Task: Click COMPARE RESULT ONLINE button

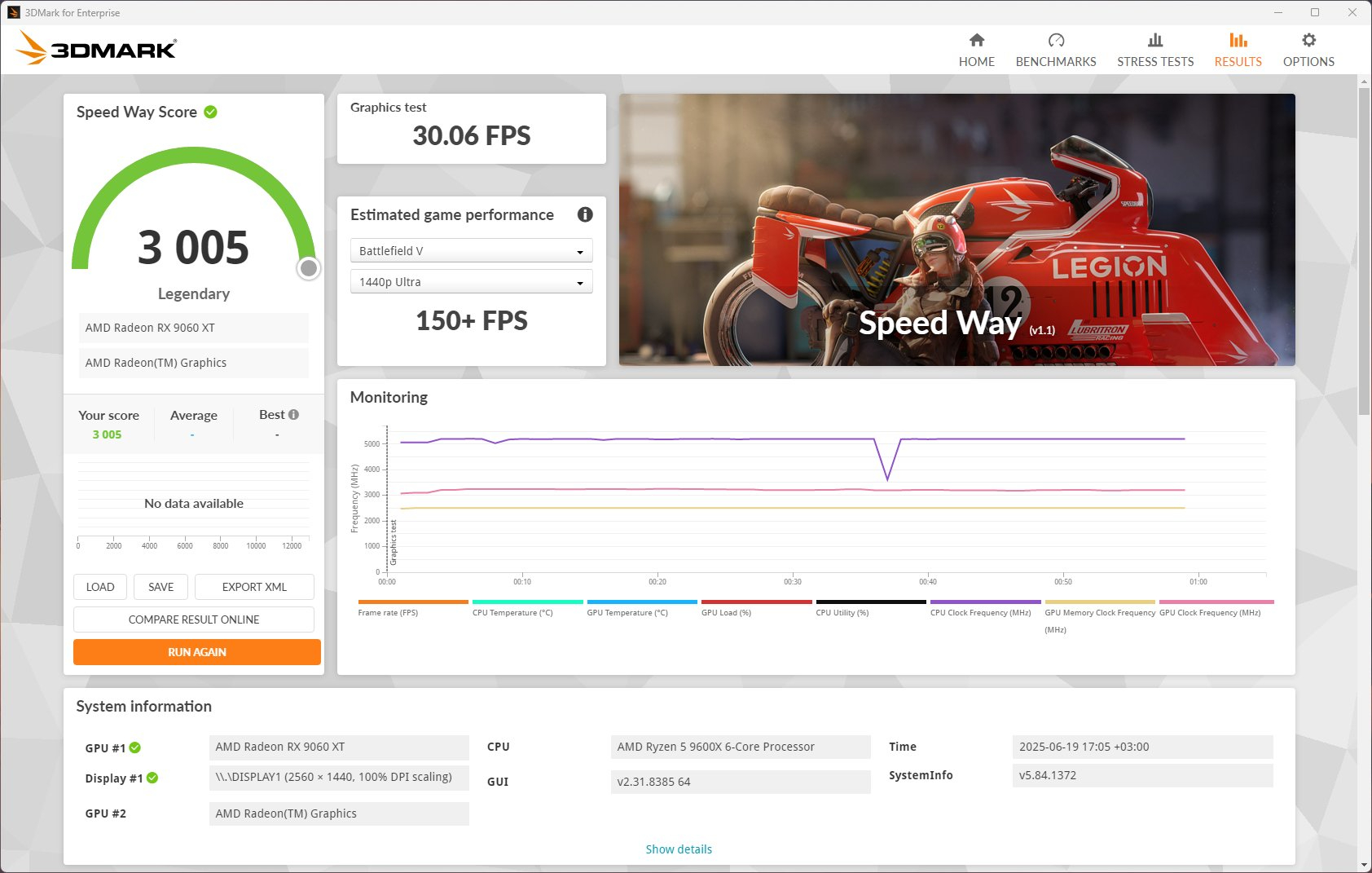Action: click(194, 619)
